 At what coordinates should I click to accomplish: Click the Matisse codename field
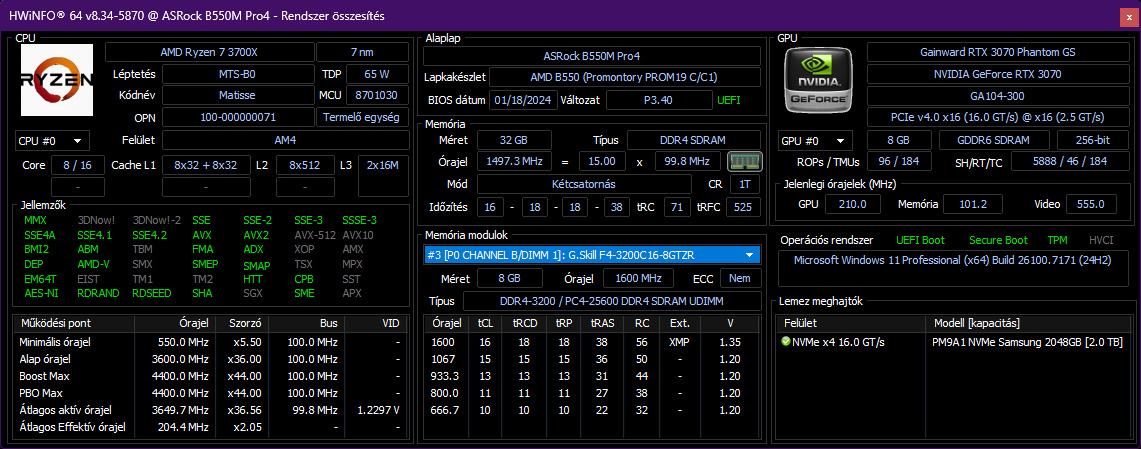click(236, 95)
